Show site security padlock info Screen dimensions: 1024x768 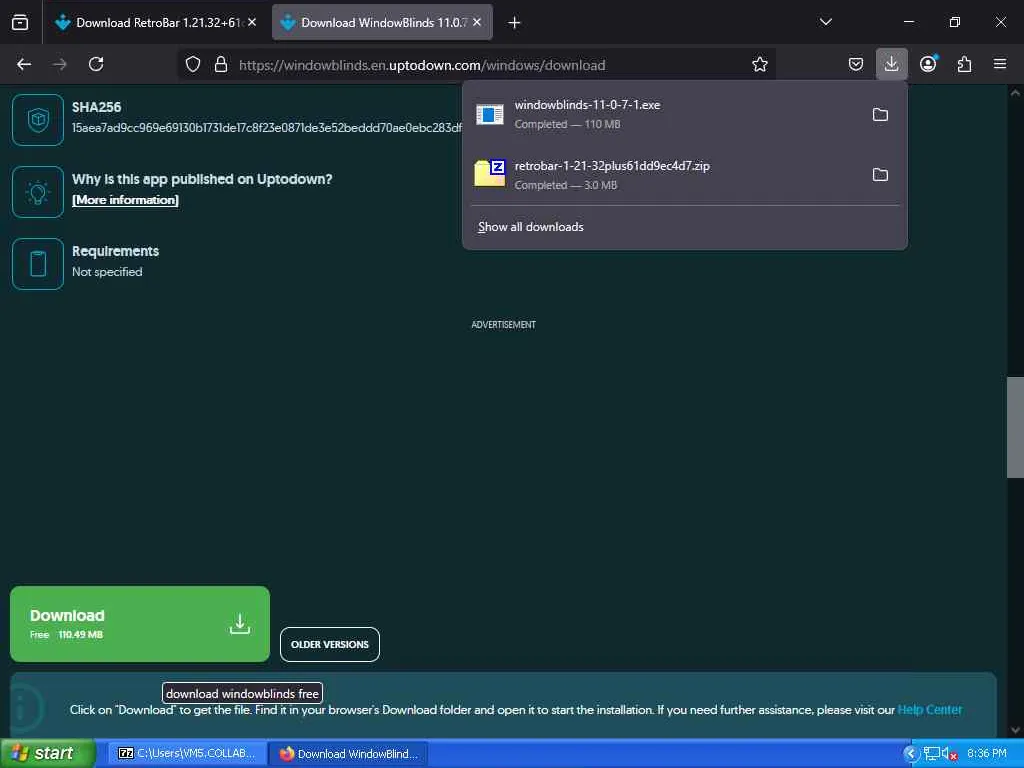[221, 64]
